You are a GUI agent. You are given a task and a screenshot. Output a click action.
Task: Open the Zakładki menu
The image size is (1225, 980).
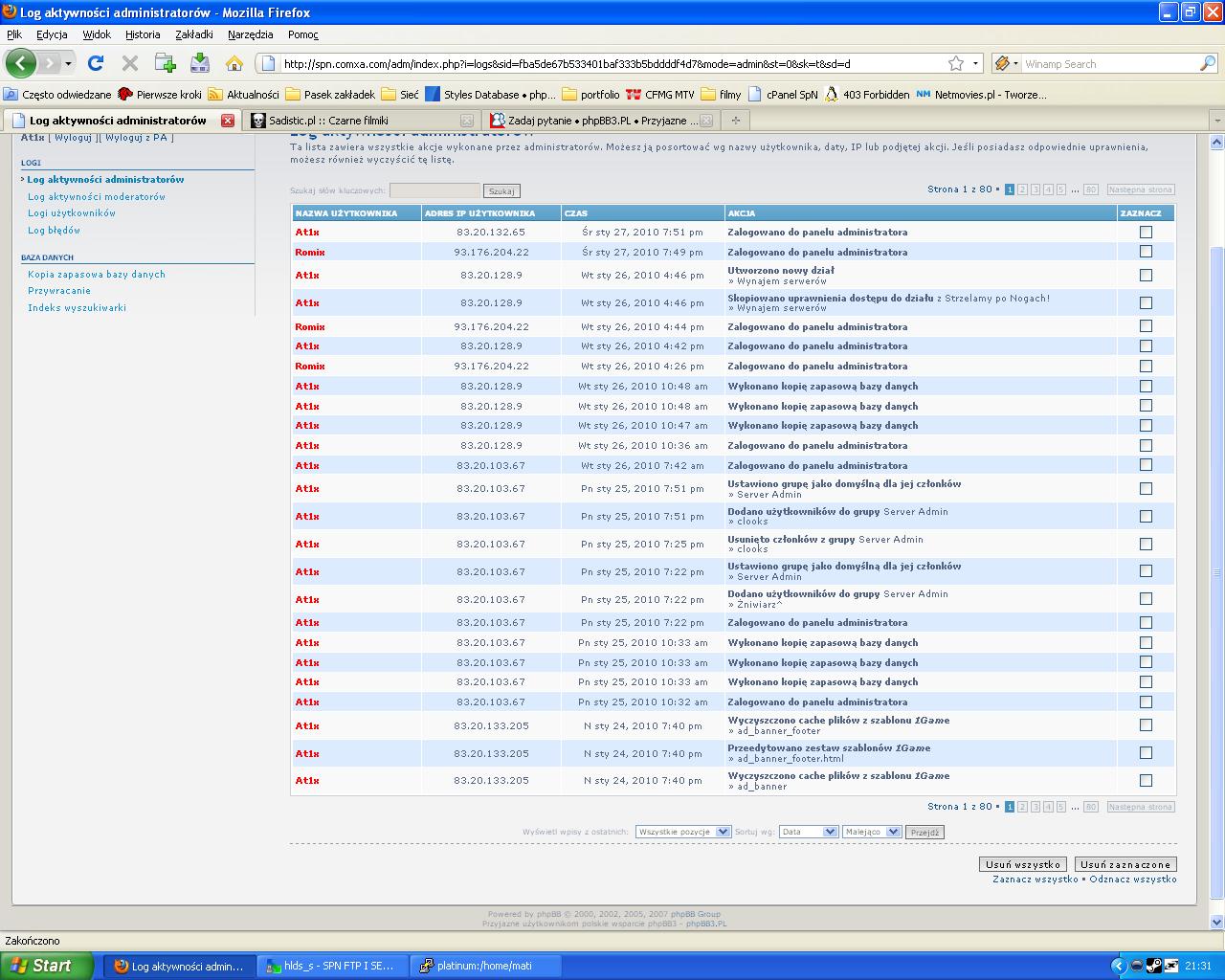pyautogui.click(x=194, y=34)
